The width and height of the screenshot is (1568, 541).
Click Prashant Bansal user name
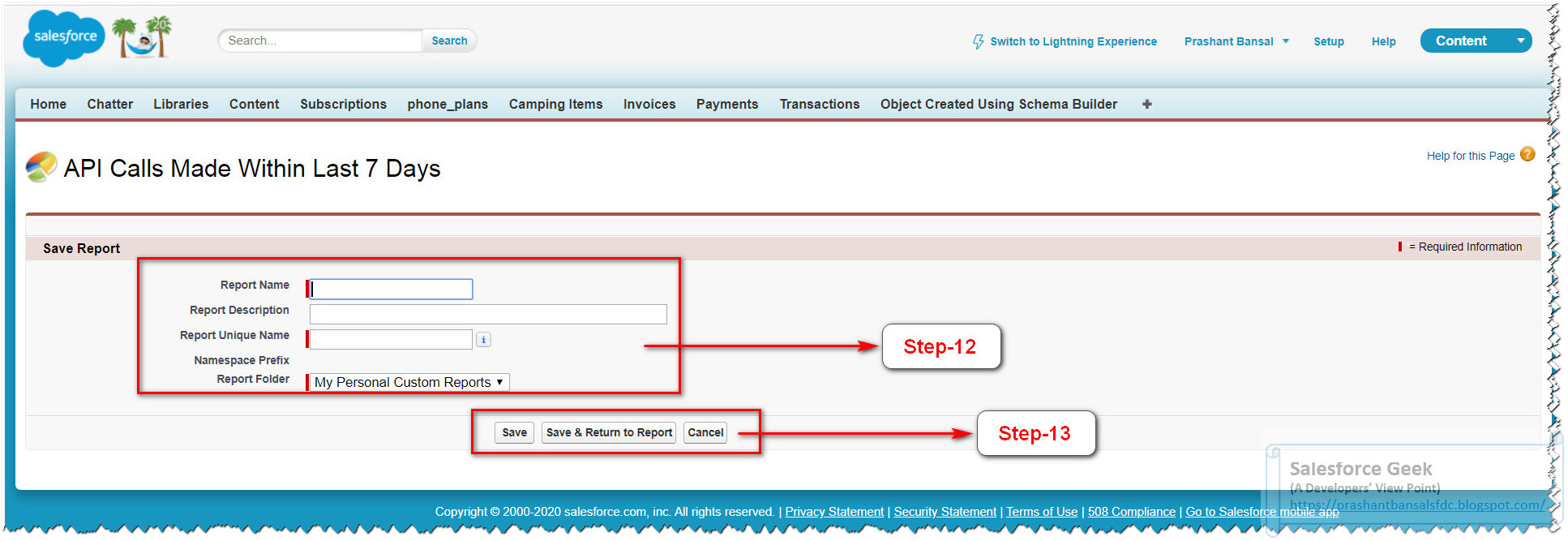1228,41
